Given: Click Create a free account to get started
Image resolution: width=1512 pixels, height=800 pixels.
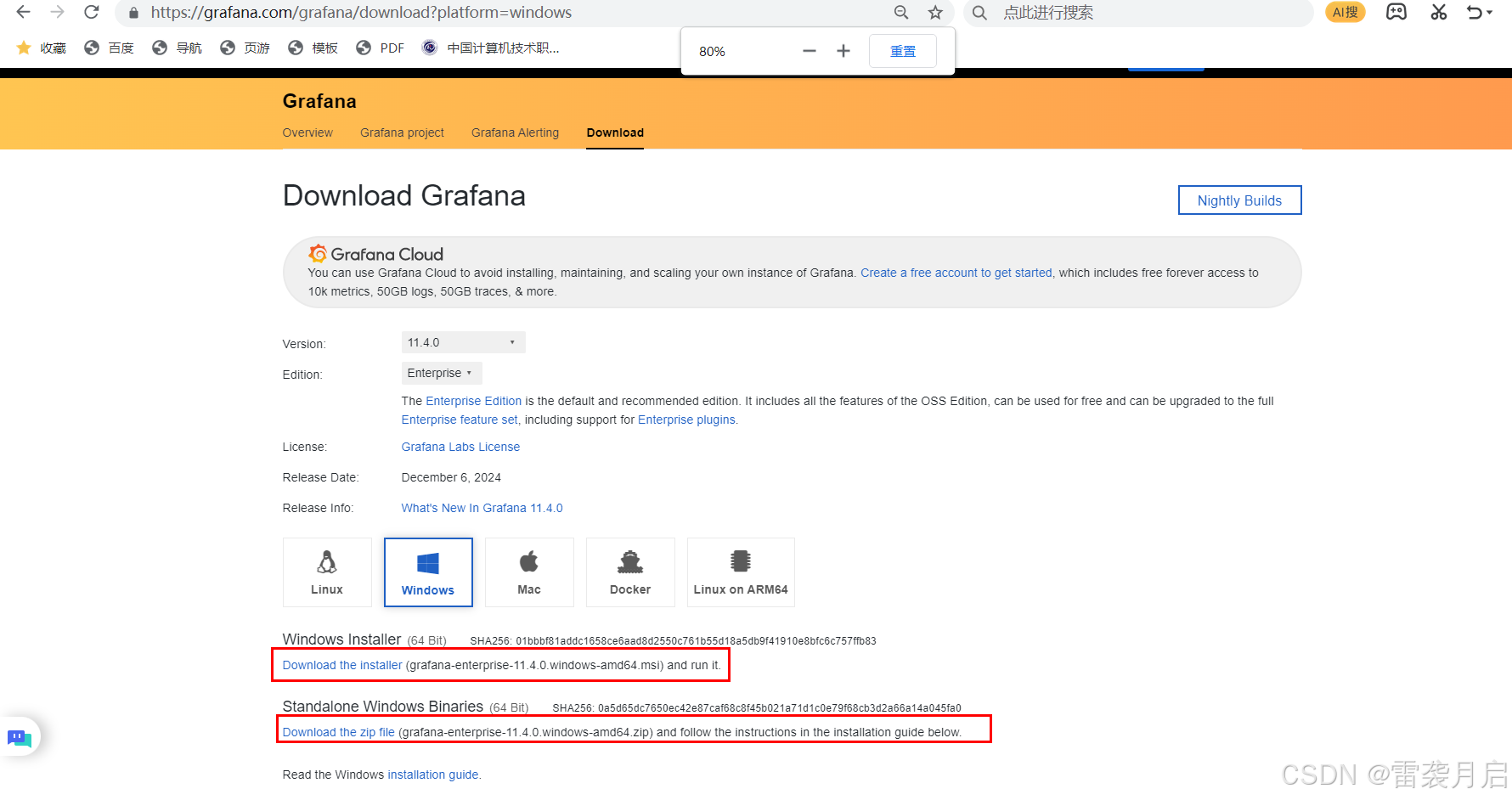Looking at the screenshot, I should [x=956, y=273].
